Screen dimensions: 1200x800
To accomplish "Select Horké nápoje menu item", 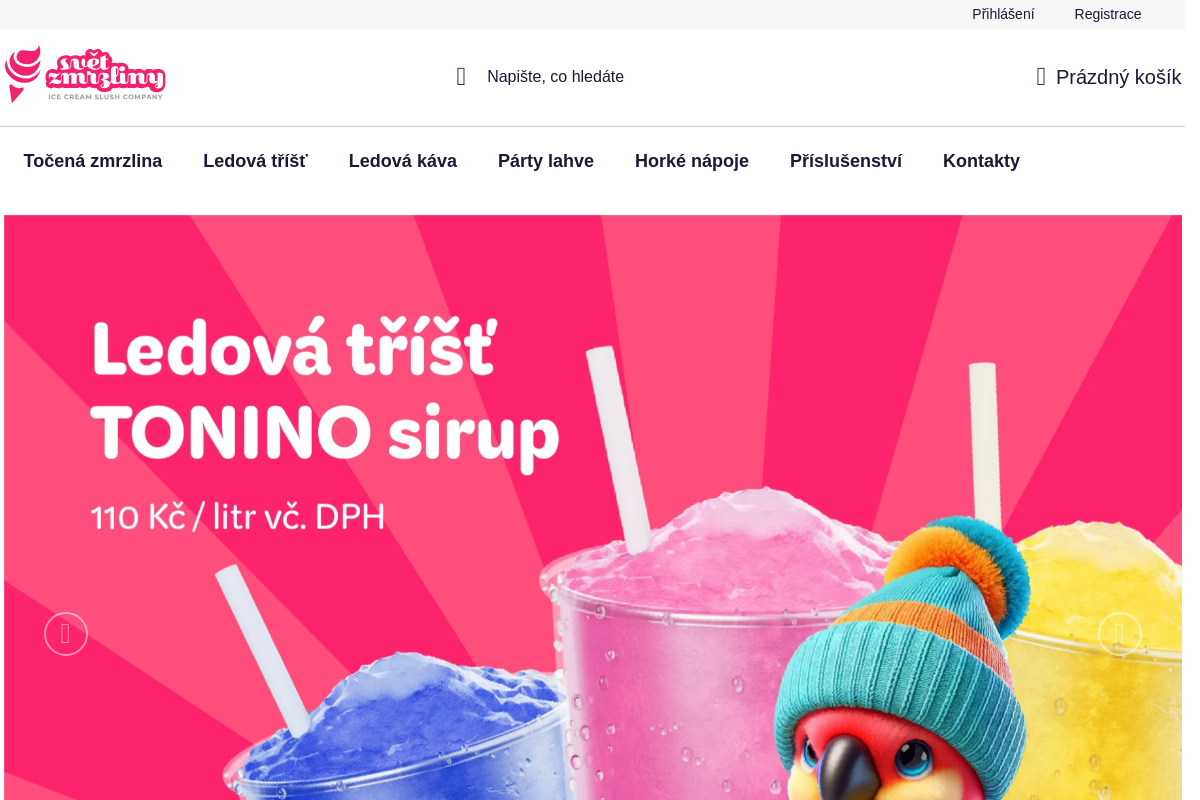I will (x=692, y=161).
